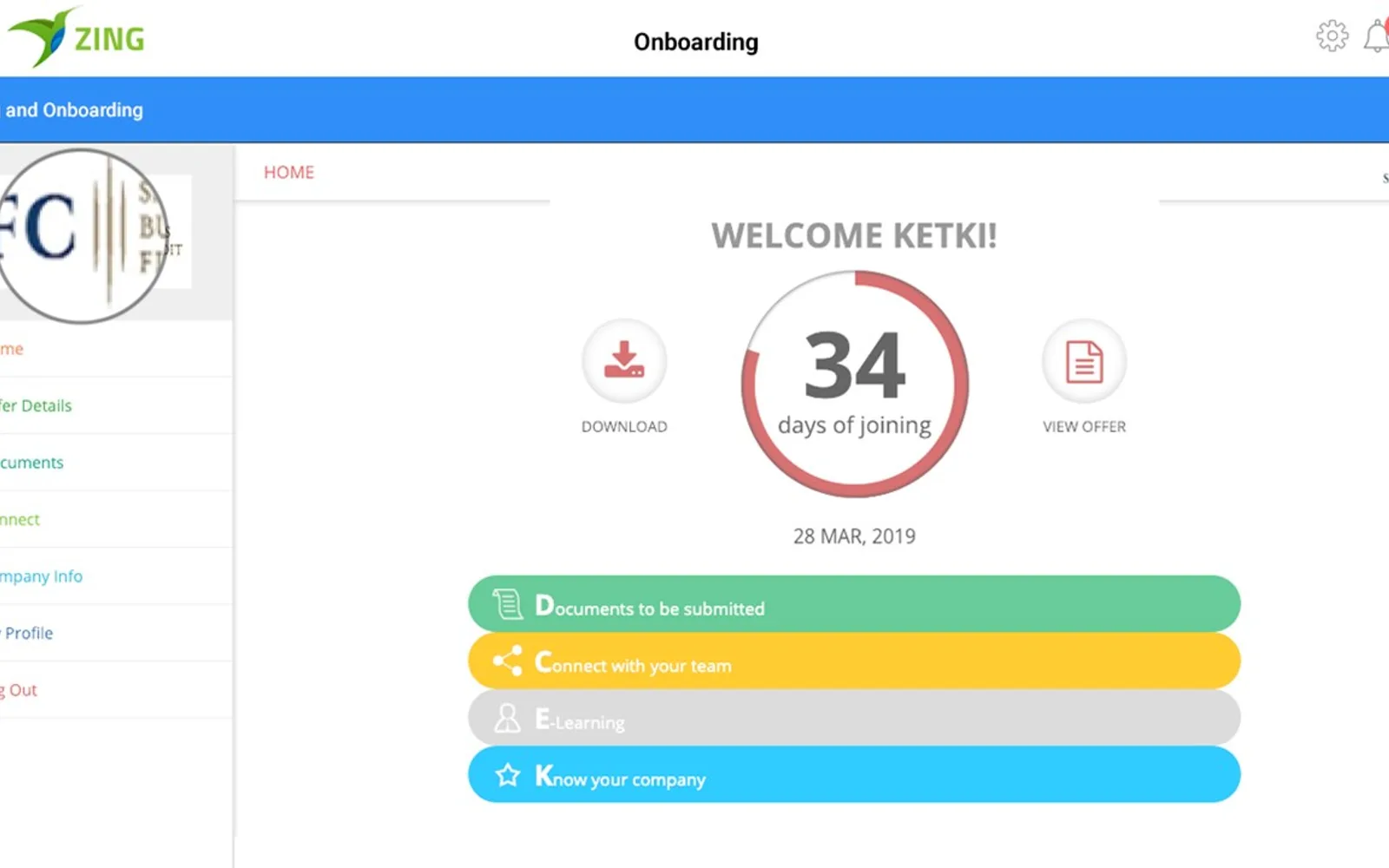Viewport: 1389px width, 868px height.
Task: Choose Log Out in the sidebar
Action: click(116, 690)
